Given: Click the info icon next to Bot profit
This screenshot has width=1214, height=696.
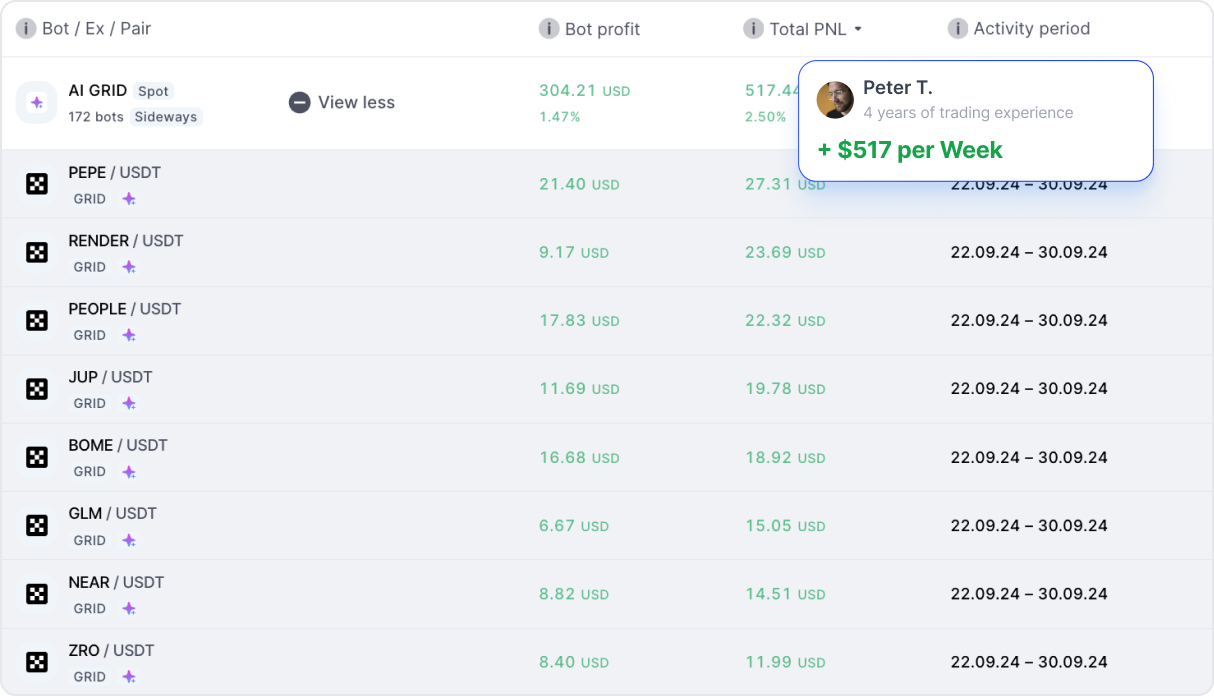Looking at the screenshot, I should tap(549, 28).
